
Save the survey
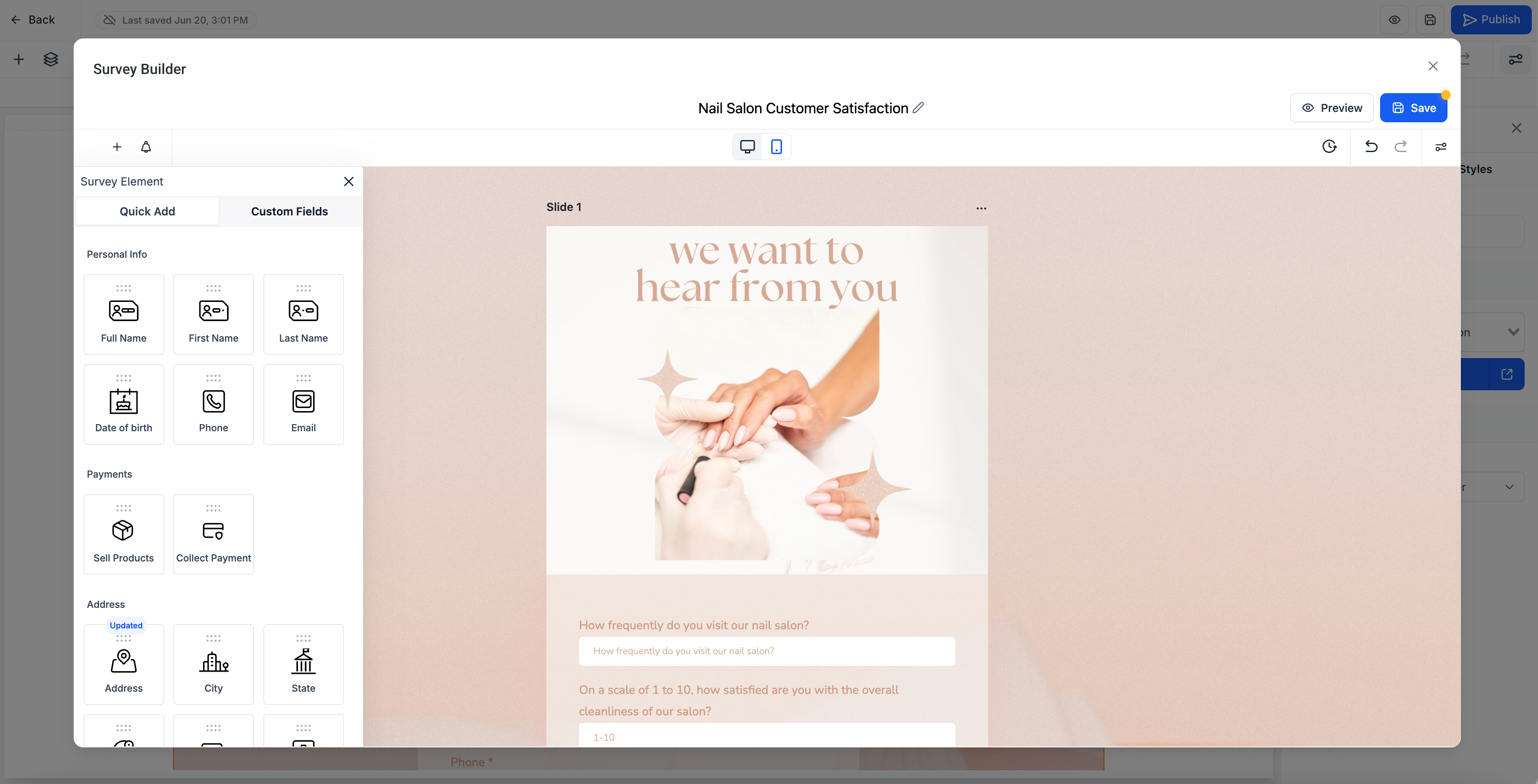tap(1413, 108)
